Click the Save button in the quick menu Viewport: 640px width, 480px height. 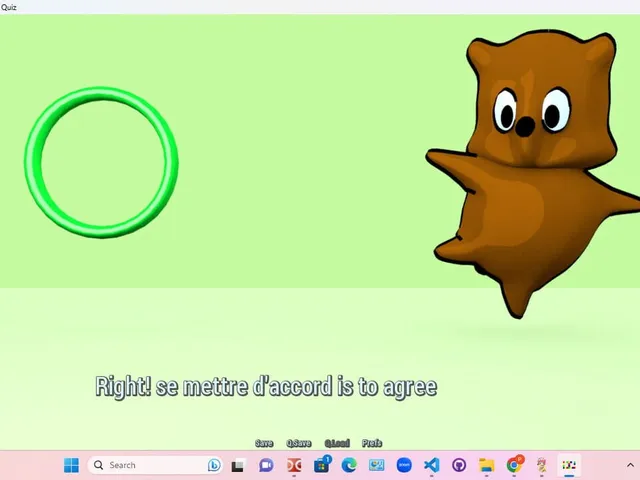tap(264, 443)
